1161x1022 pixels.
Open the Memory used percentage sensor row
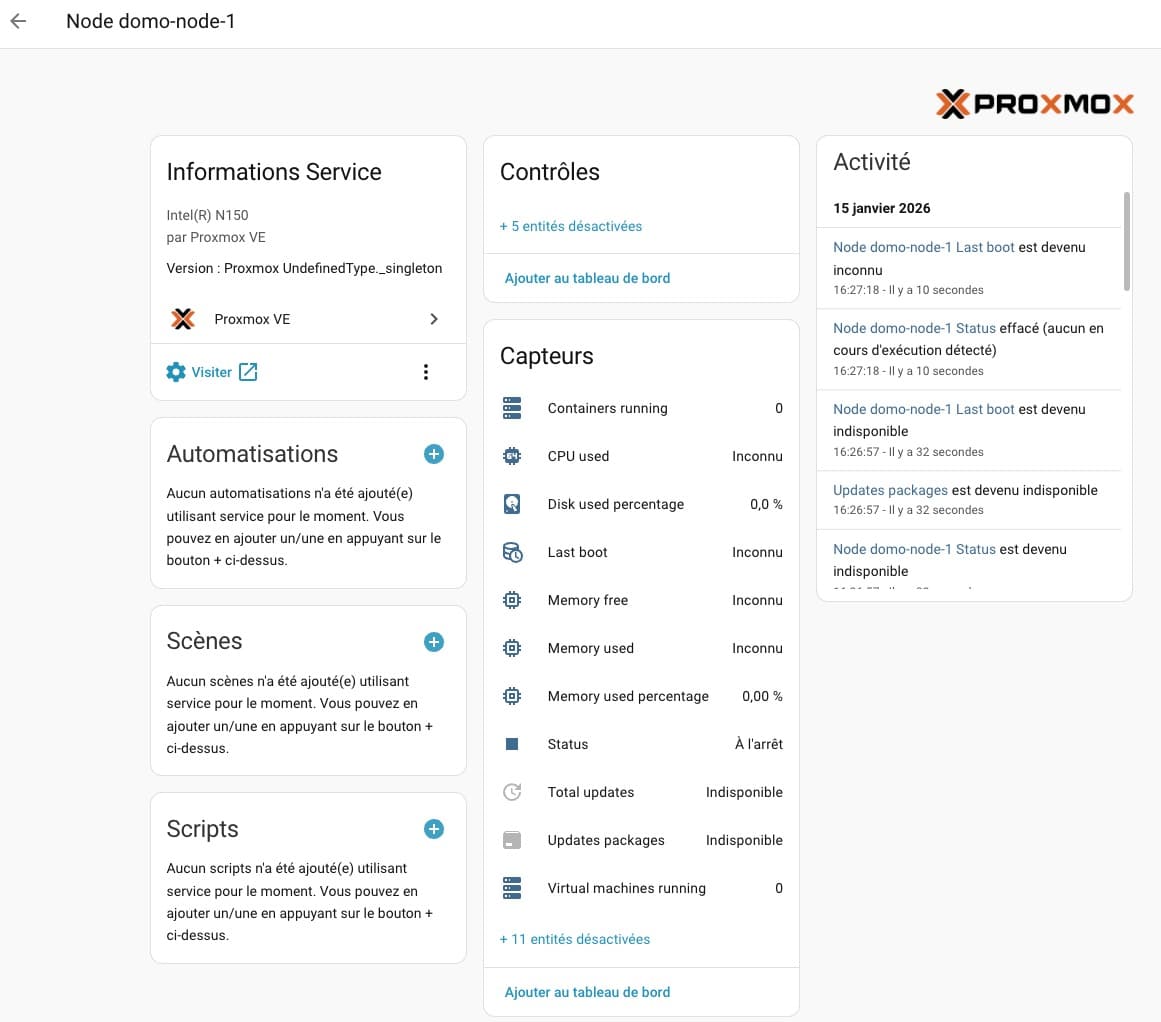tap(641, 696)
